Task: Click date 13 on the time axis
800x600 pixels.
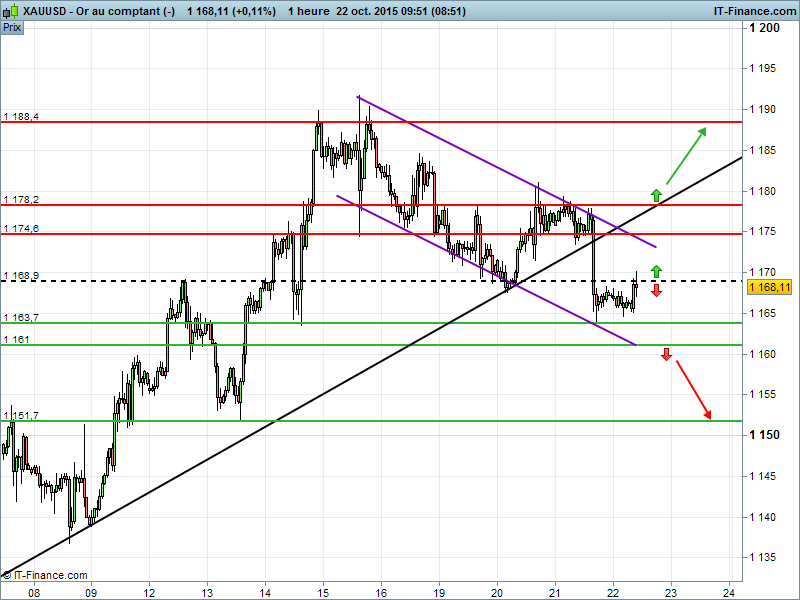Action: 207,593
